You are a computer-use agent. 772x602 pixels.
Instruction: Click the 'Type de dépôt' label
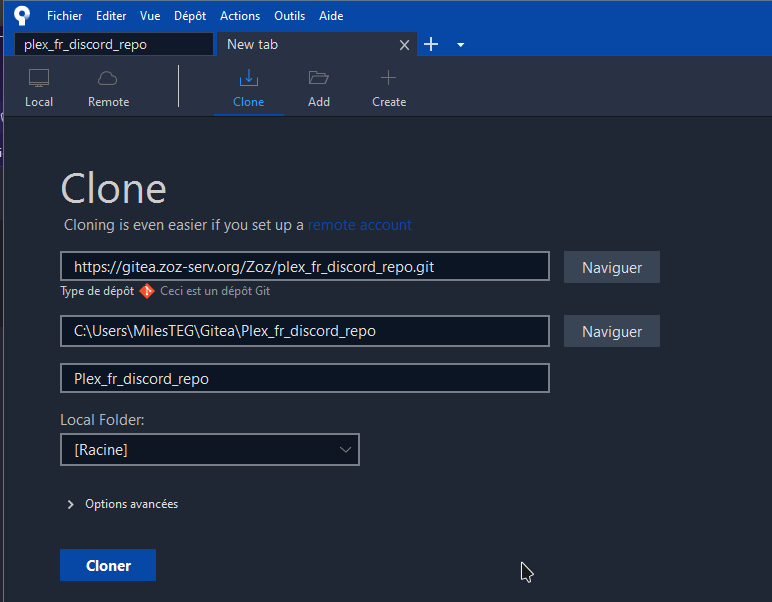pyautogui.click(x=97, y=291)
